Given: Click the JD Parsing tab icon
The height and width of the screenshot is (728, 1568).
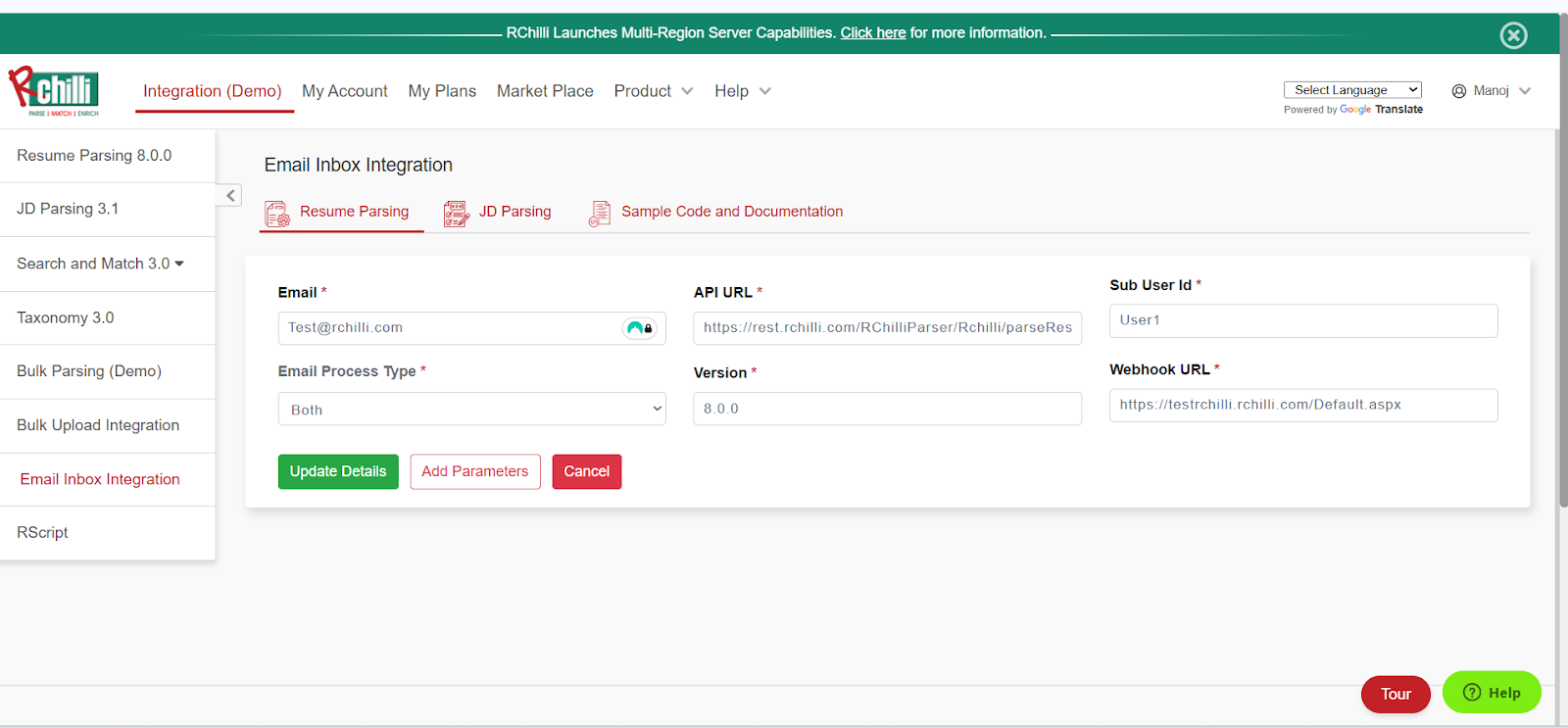Looking at the screenshot, I should tap(456, 213).
